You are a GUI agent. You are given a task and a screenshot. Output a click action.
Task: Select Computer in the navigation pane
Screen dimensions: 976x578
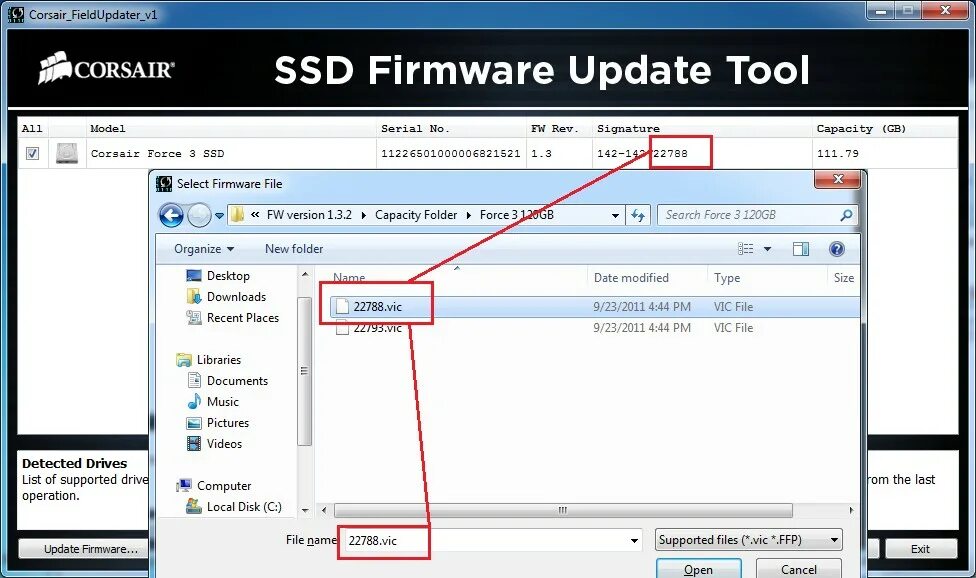pyautogui.click(x=224, y=486)
